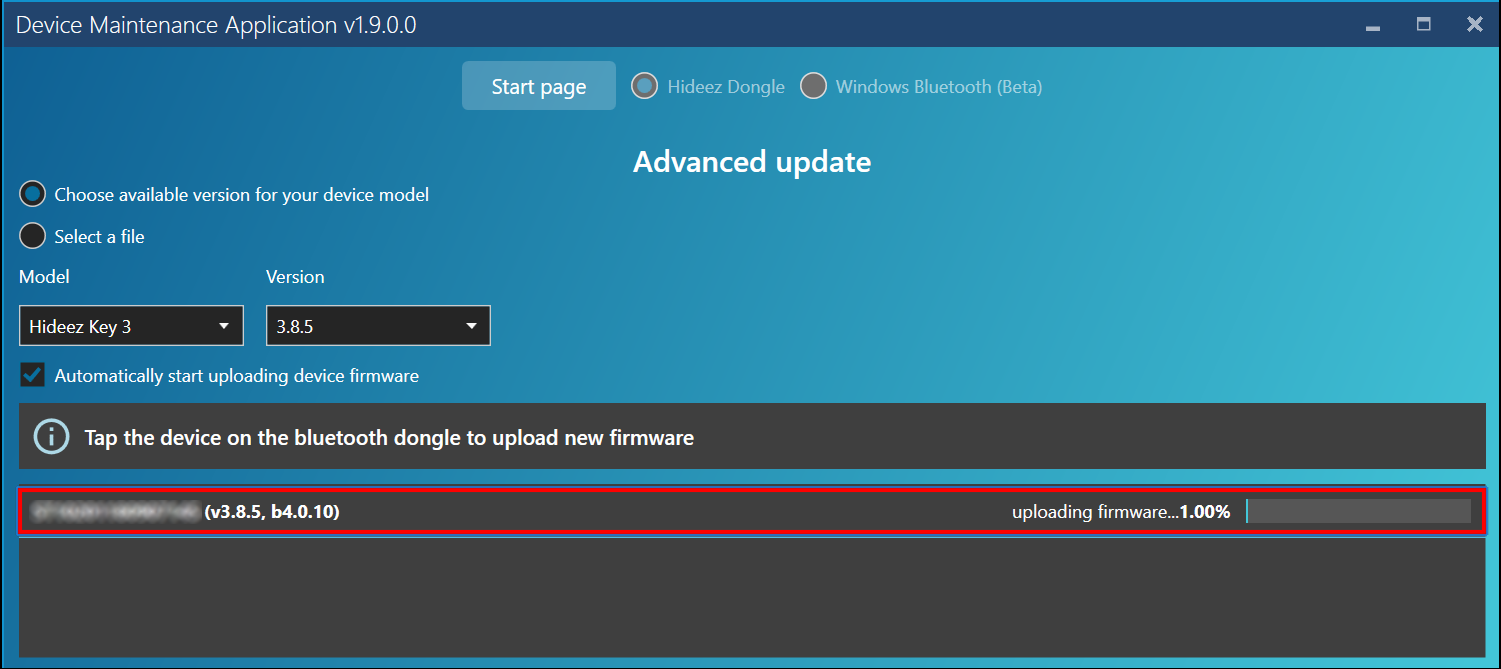
Task: Close the Device Maintenance Application window
Action: point(1474,25)
